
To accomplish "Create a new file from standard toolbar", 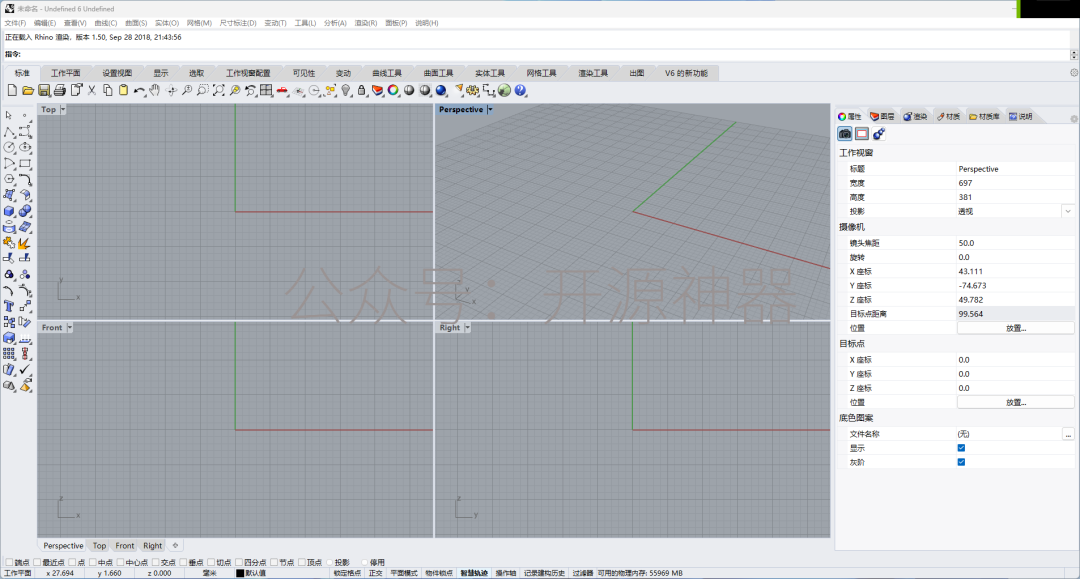I will (x=12, y=90).
